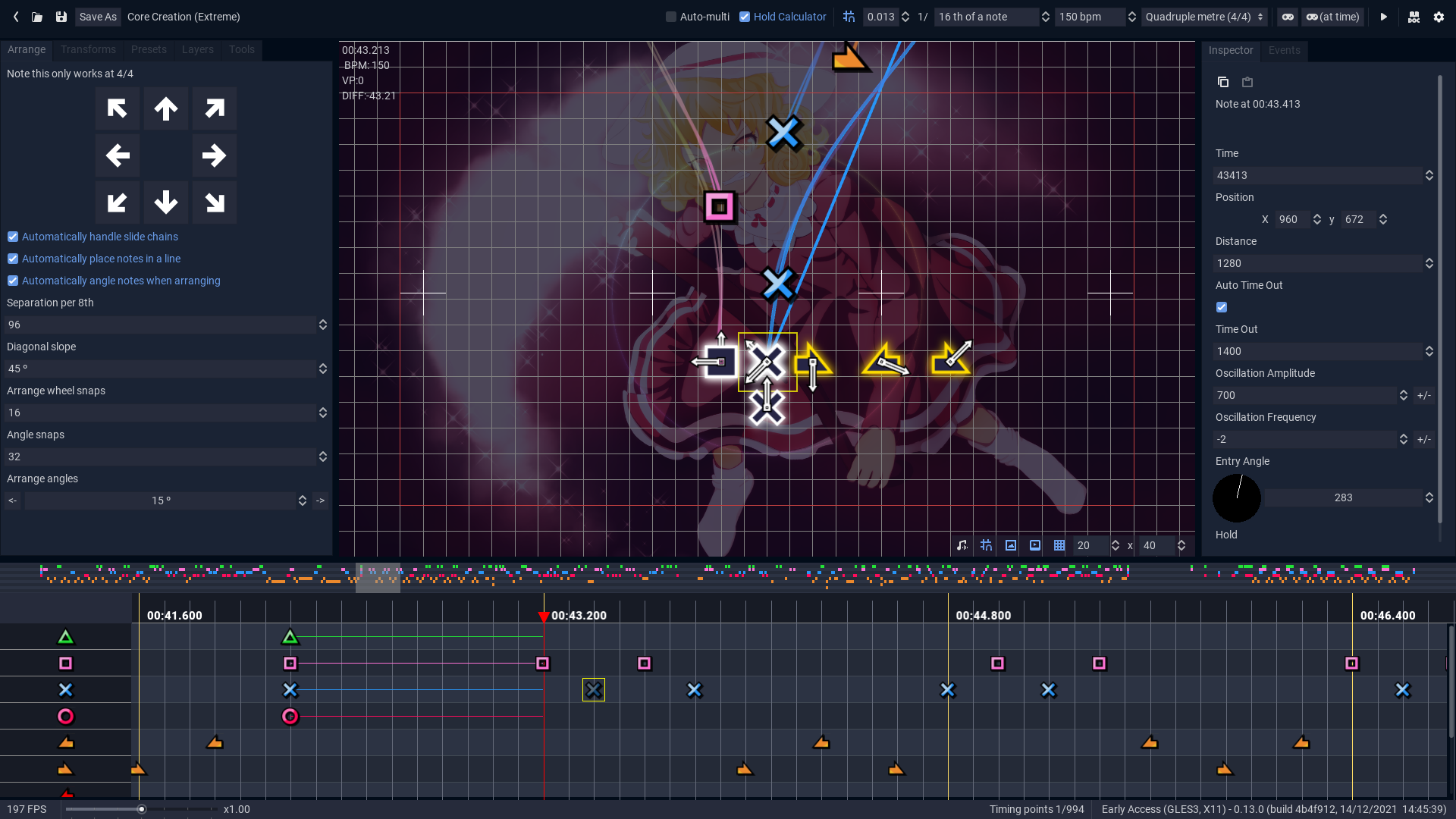Switch to the Presets tab
The width and height of the screenshot is (1456, 819).
(x=149, y=49)
